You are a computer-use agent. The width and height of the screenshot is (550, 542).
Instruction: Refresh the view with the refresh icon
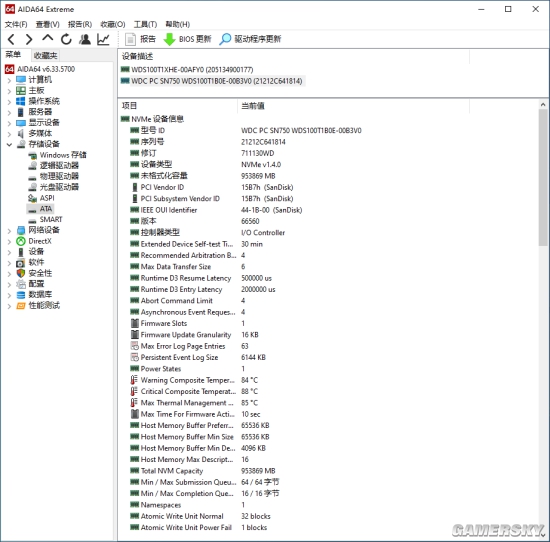point(66,39)
